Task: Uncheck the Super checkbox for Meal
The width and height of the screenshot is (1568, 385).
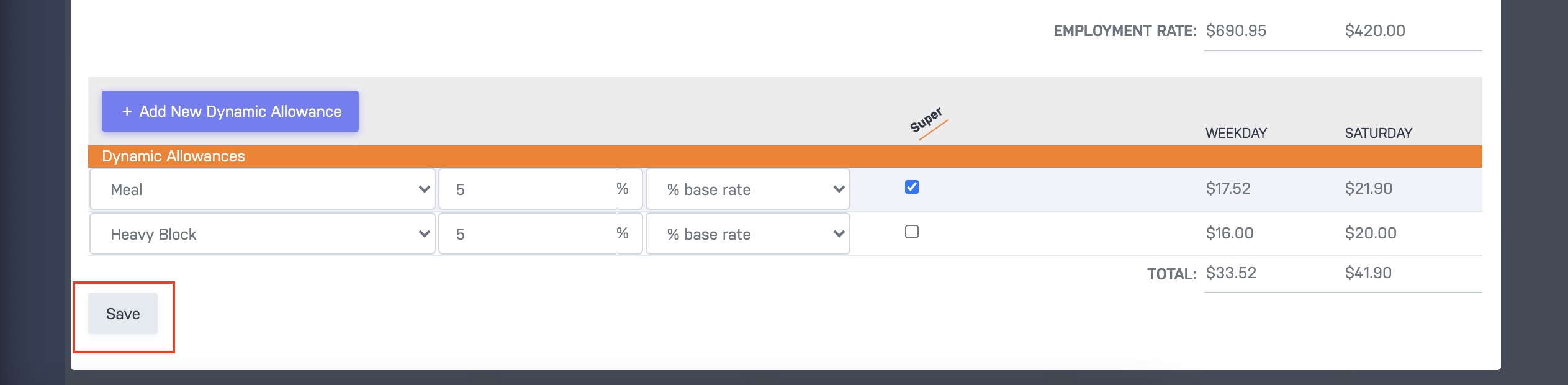Action: (911, 187)
